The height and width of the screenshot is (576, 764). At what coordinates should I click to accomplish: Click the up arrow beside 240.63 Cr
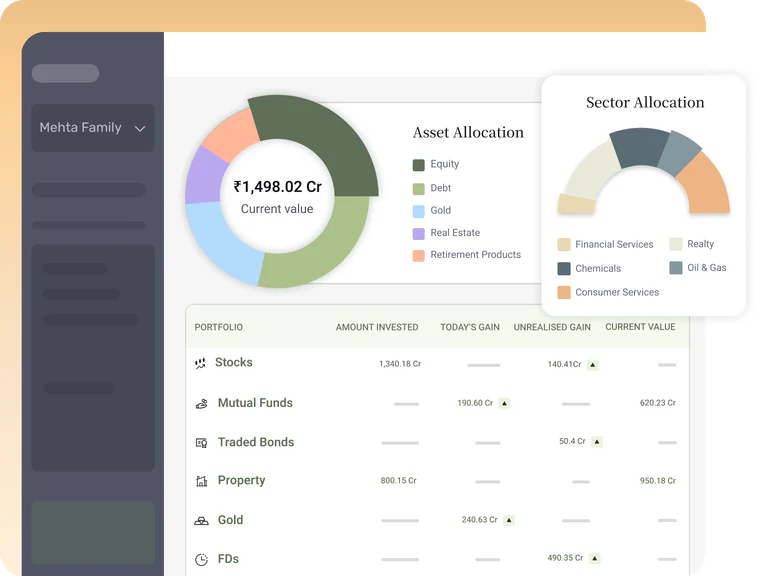tap(509, 520)
